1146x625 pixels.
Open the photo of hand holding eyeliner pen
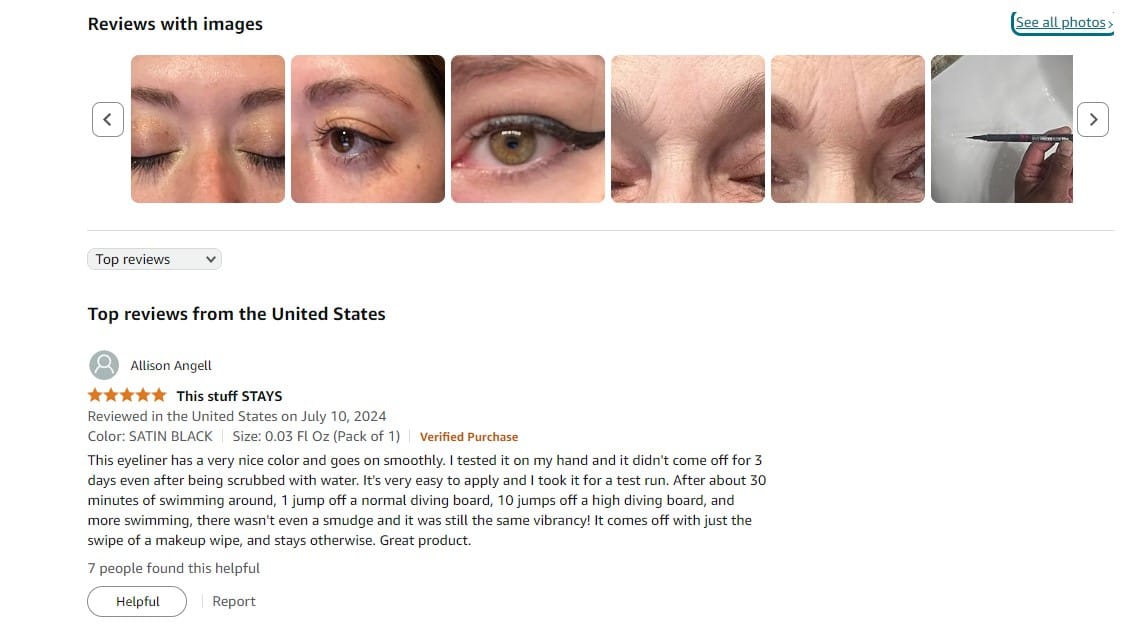click(1002, 129)
